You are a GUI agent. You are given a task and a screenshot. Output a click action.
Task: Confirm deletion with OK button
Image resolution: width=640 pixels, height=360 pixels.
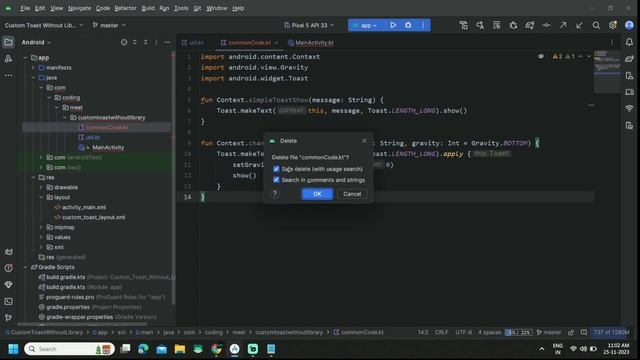point(317,194)
